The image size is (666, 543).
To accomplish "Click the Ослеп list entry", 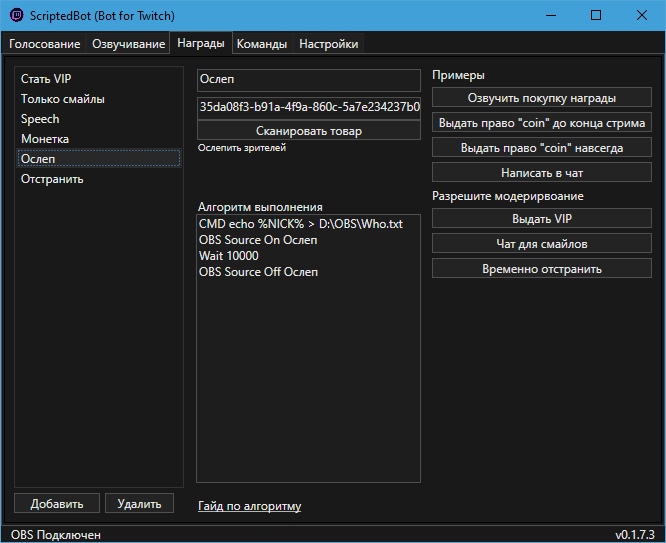I will (x=99, y=158).
